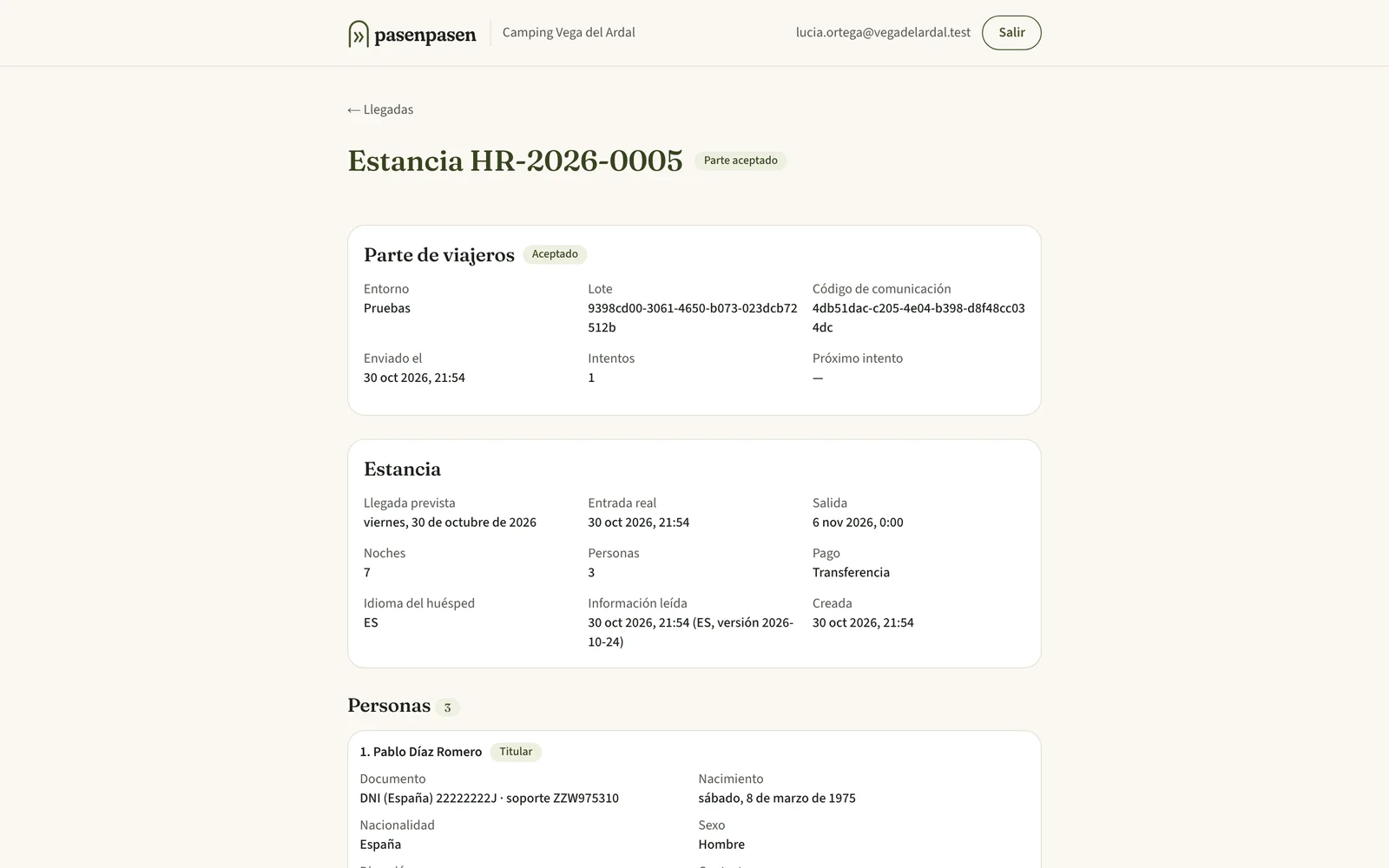Click the name 1. Pablo Díaz Romero

coord(421,752)
